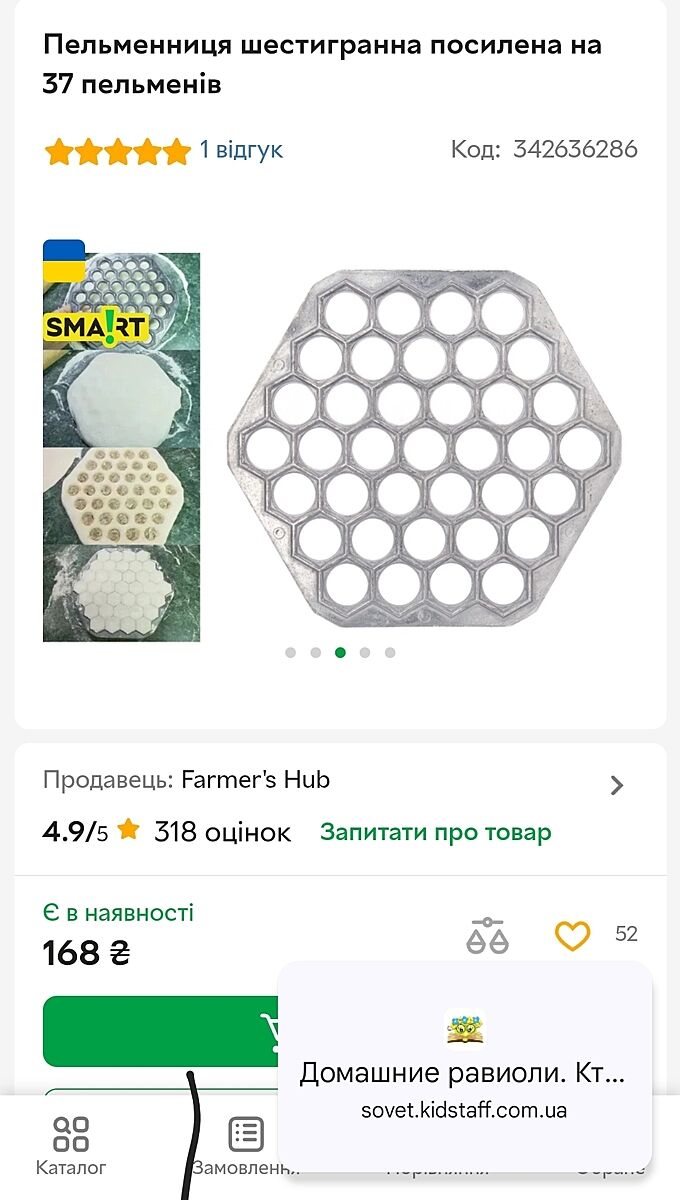680x1200 pixels.
Task: View the left collage product image
Action: tap(121, 446)
